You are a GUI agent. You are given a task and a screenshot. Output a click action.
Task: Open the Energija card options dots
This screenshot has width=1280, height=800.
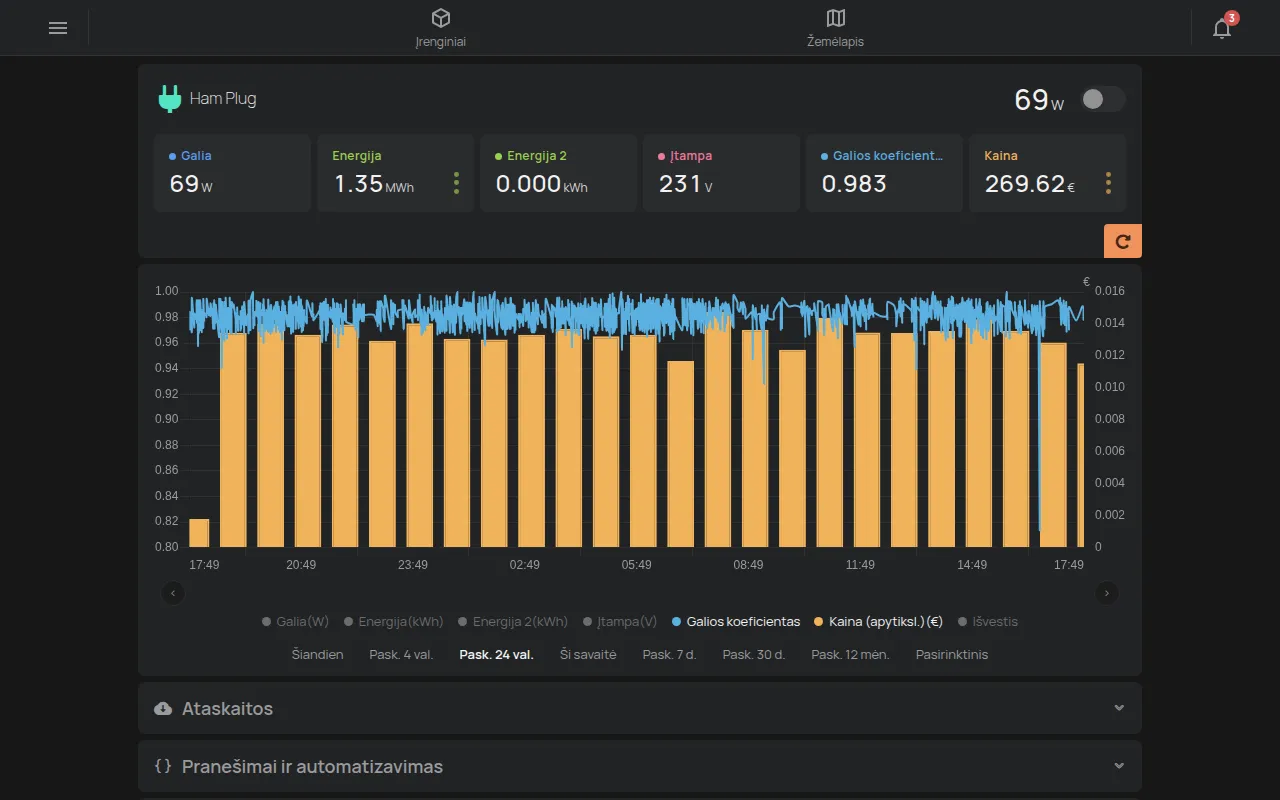(456, 183)
